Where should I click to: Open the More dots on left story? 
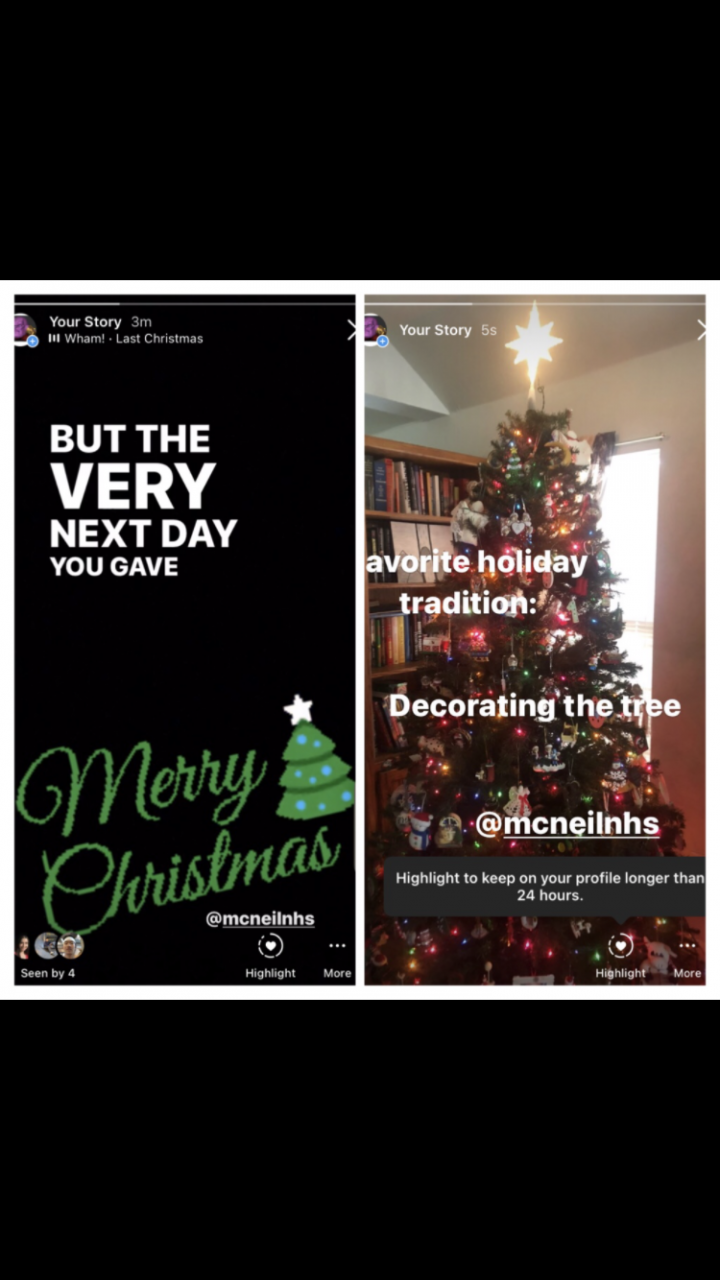point(337,946)
